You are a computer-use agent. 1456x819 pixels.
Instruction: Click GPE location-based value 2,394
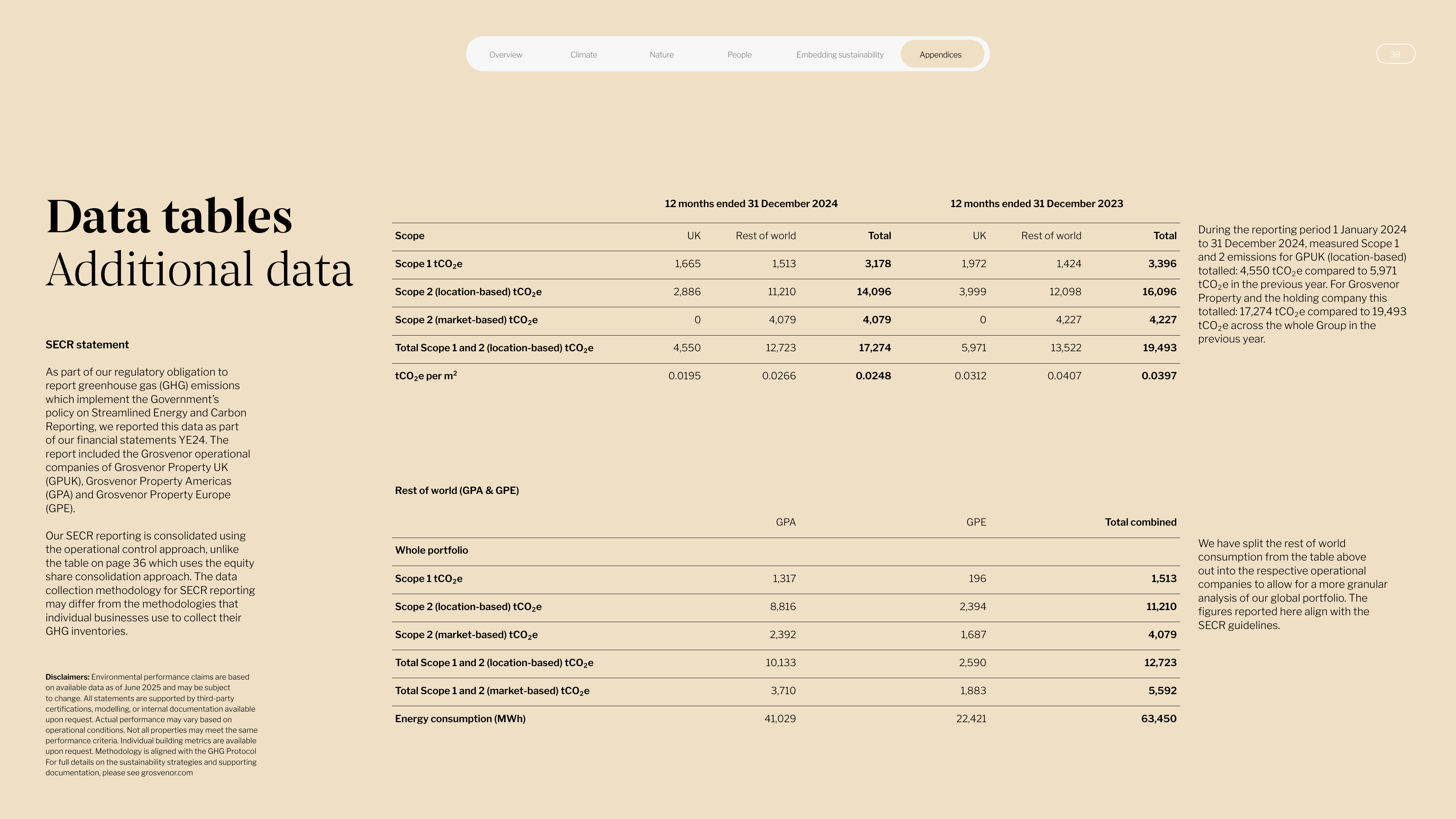tap(973, 606)
